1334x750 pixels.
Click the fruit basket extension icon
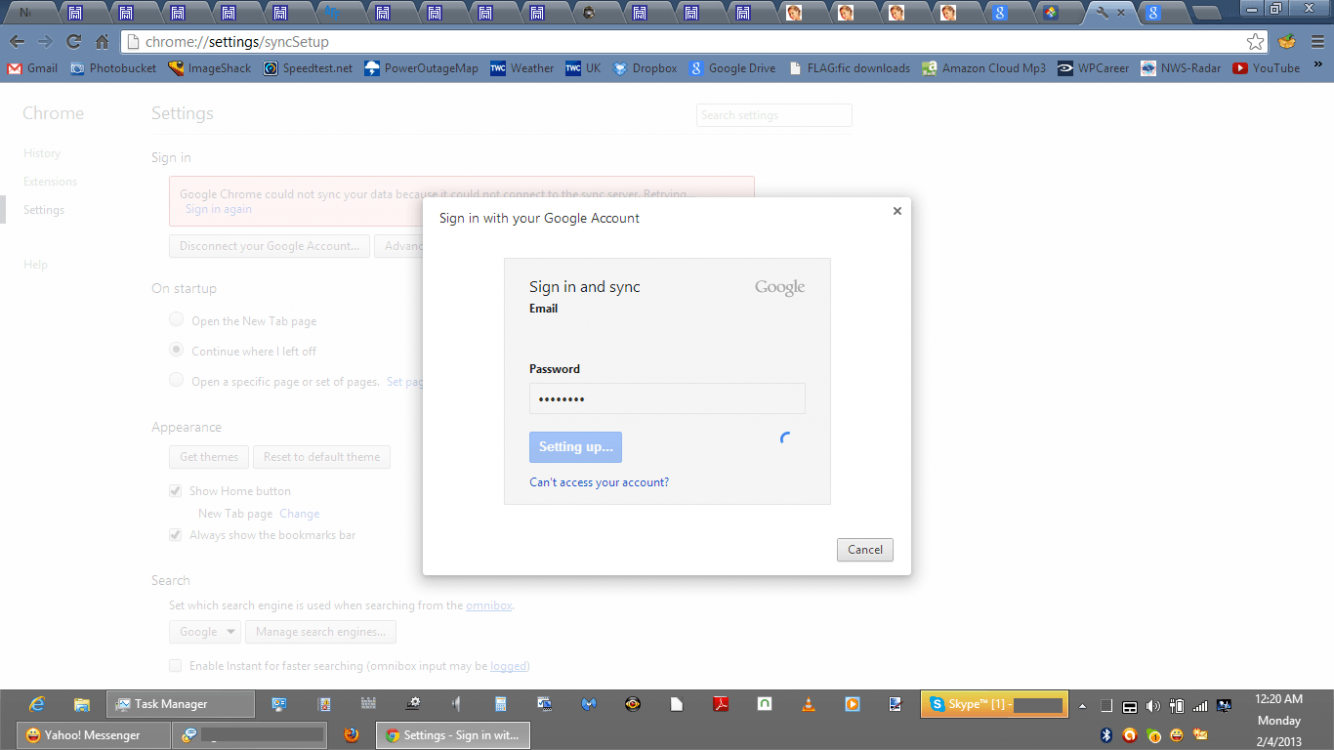coord(1287,42)
